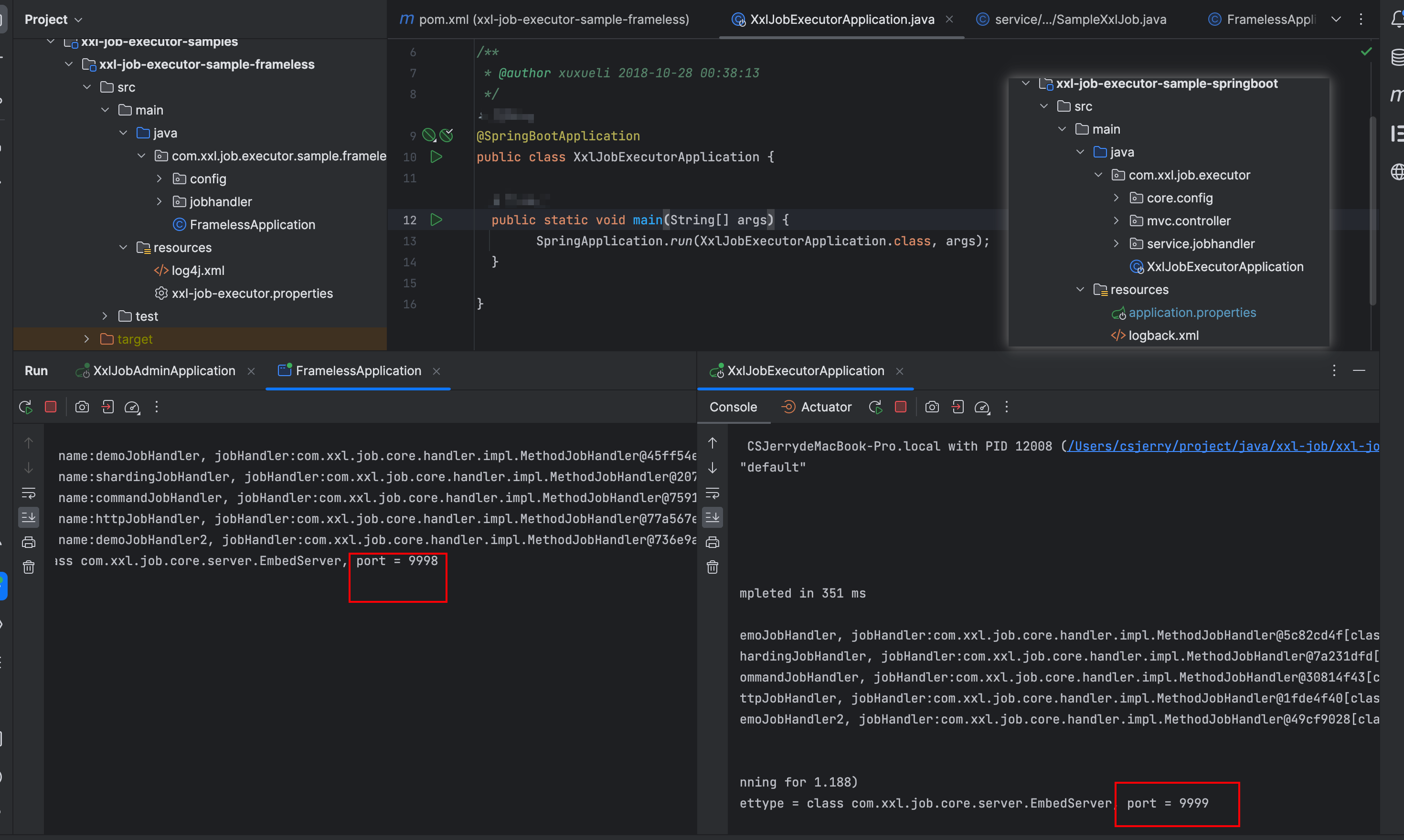The image size is (1404, 840).
Task: Open project path link in right console
Action: coord(1223,446)
